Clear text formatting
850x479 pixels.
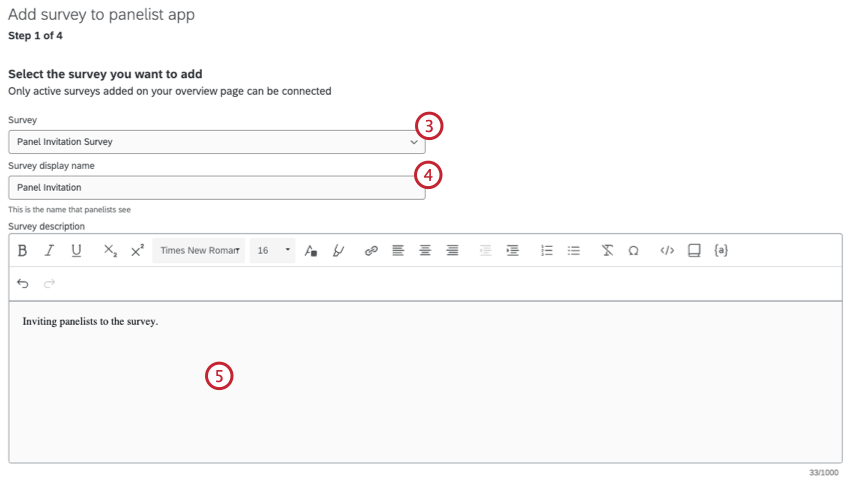point(607,250)
